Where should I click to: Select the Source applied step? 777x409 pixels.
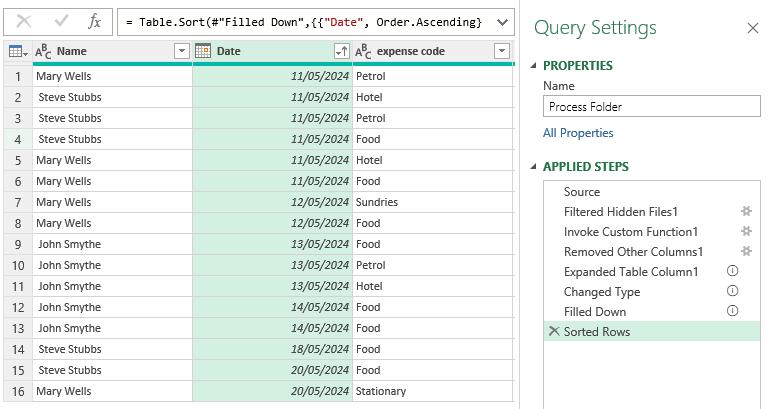coord(652,192)
